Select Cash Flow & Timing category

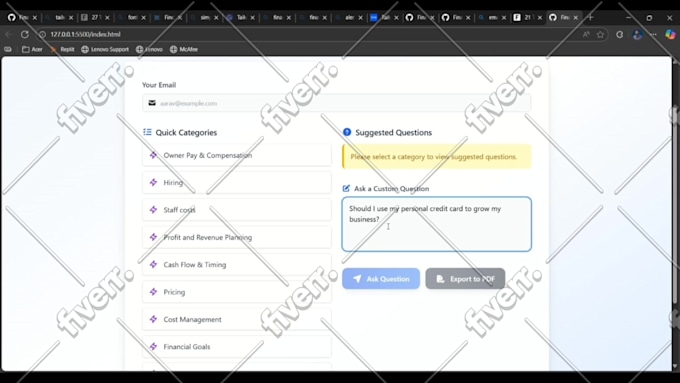[237, 265]
